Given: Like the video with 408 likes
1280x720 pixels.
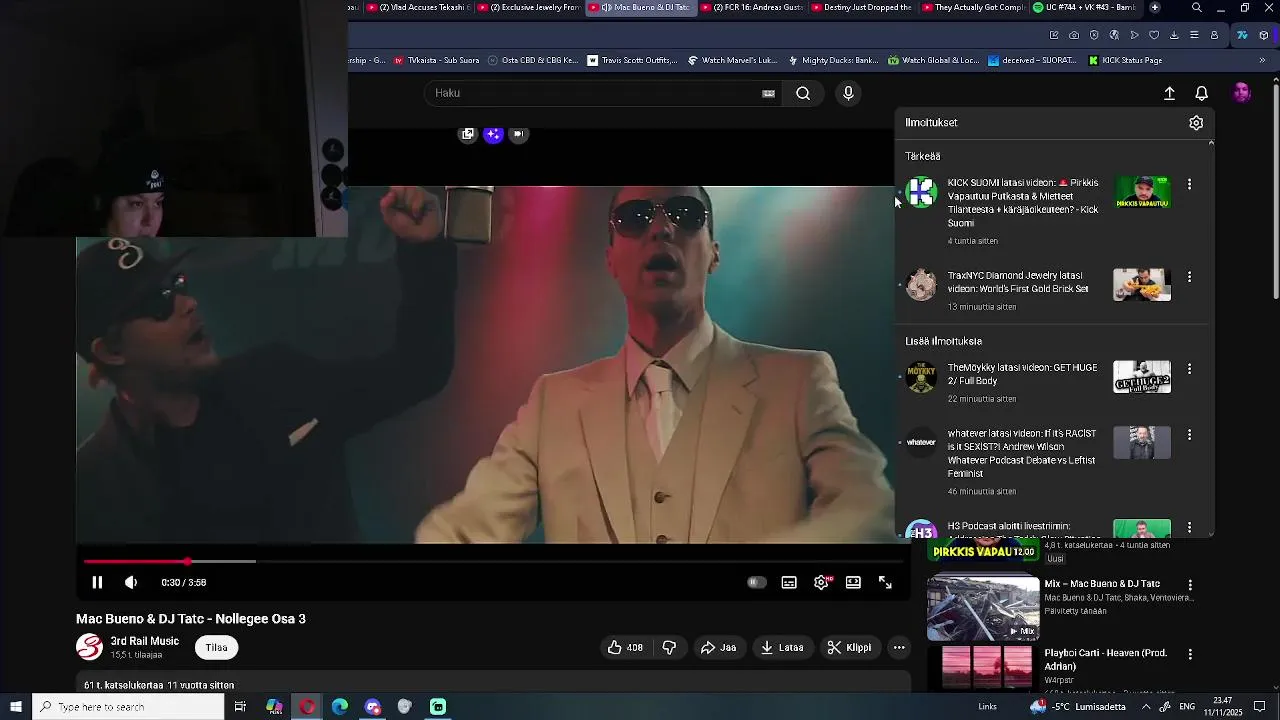Looking at the screenshot, I should pyautogui.click(x=625, y=647).
